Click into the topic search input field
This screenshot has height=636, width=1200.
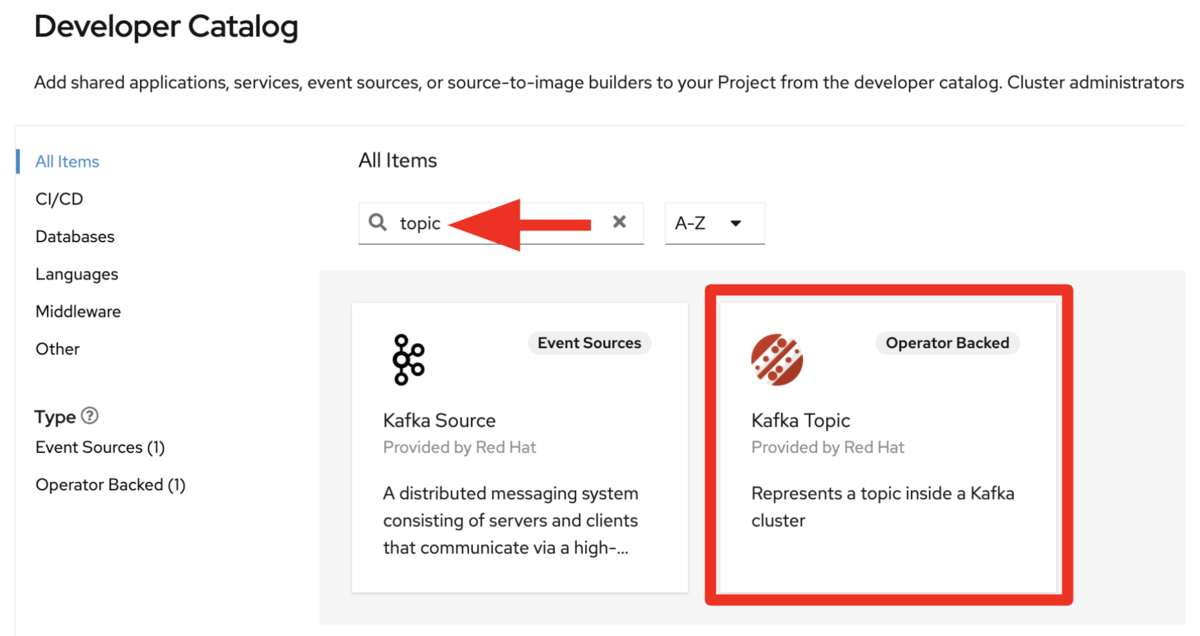tap(500, 223)
